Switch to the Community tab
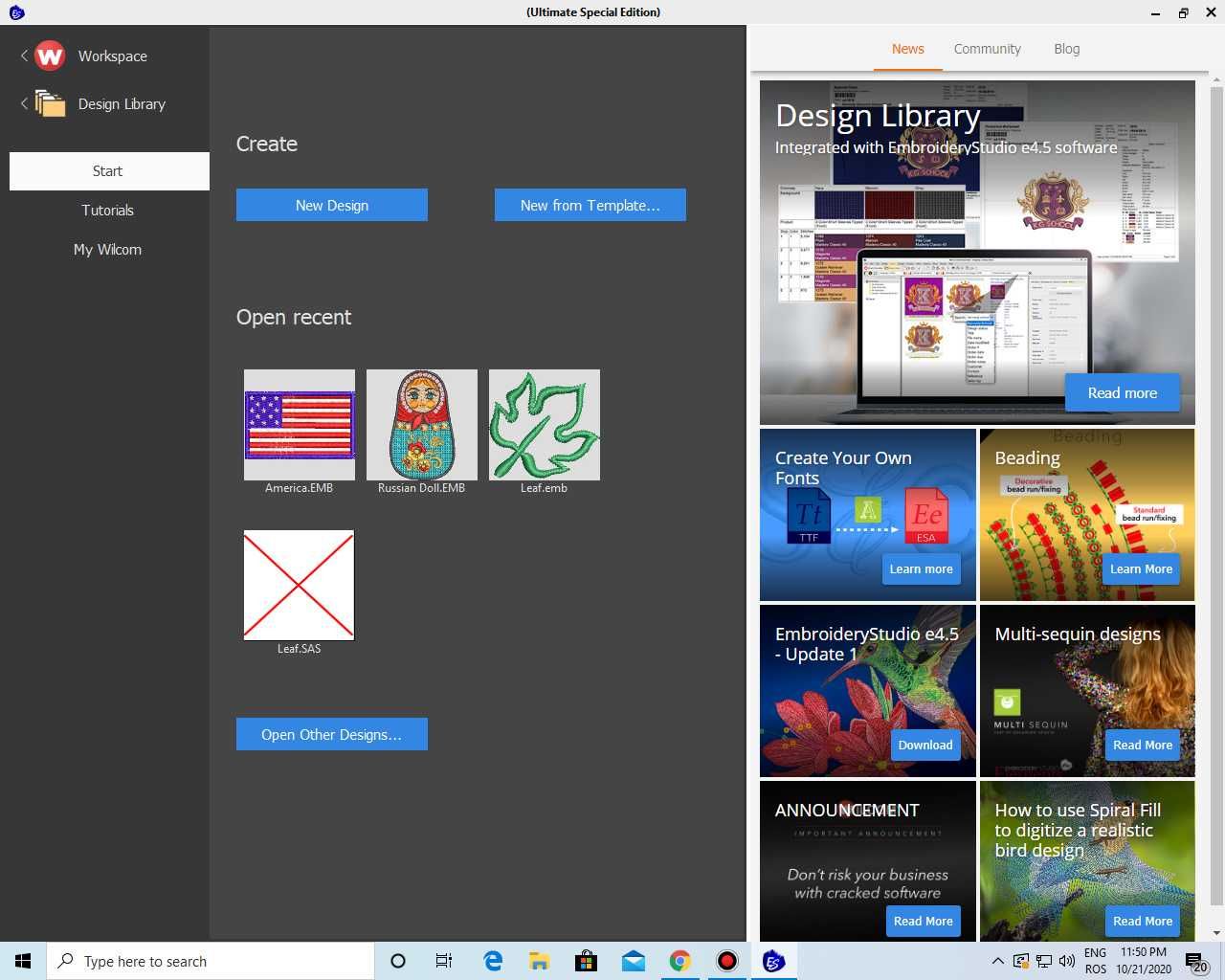 (x=988, y=49)
